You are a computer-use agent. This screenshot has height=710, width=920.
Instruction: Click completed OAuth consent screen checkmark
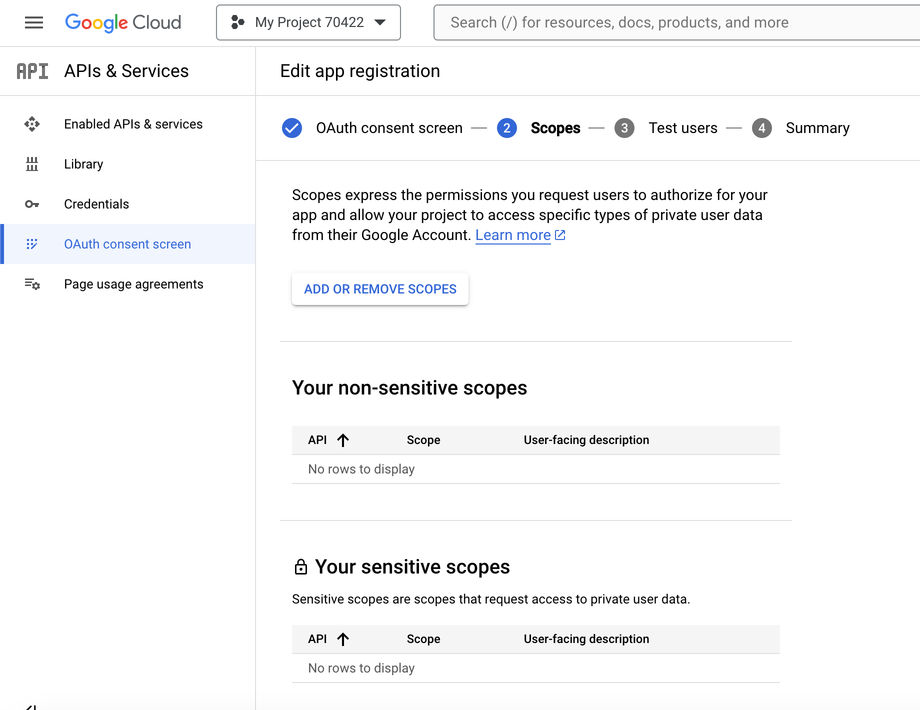[292, 128]
